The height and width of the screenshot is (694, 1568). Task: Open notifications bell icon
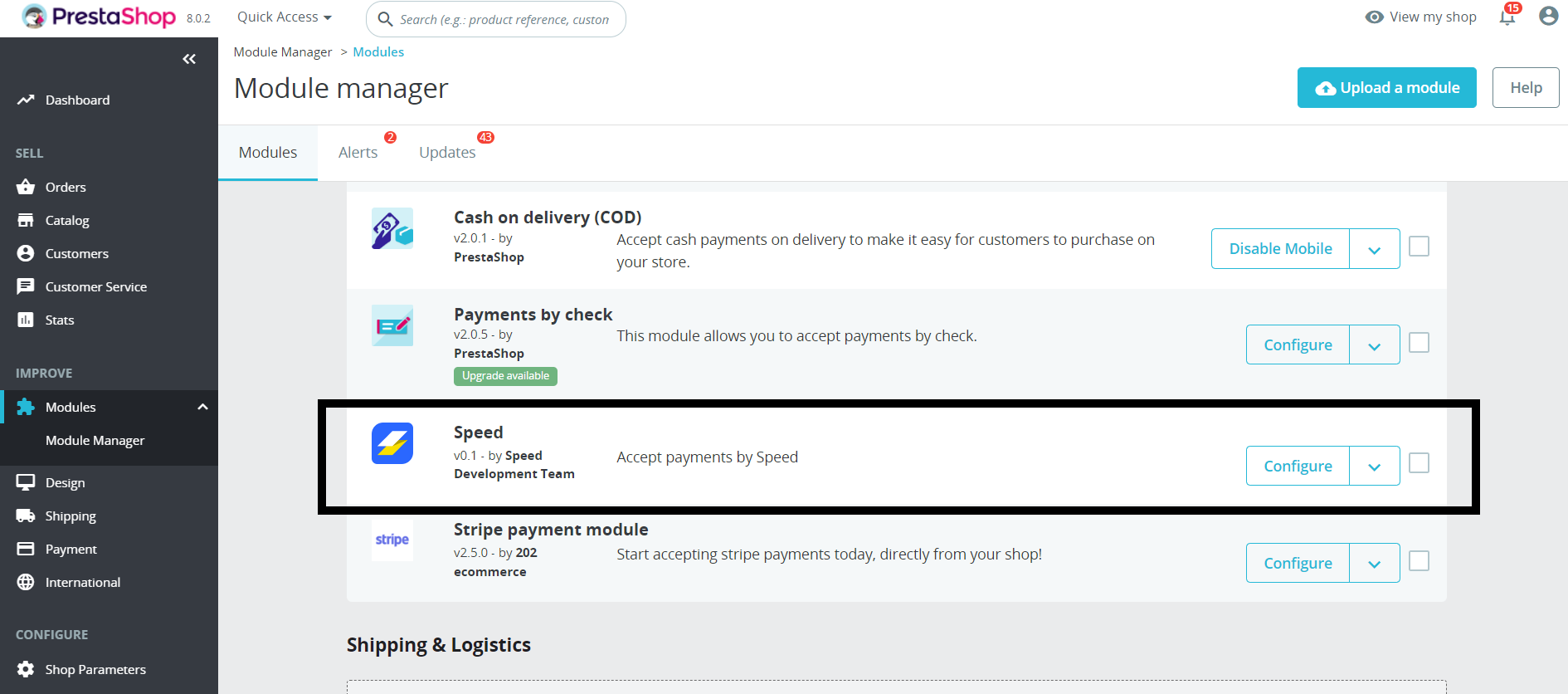1507,17
